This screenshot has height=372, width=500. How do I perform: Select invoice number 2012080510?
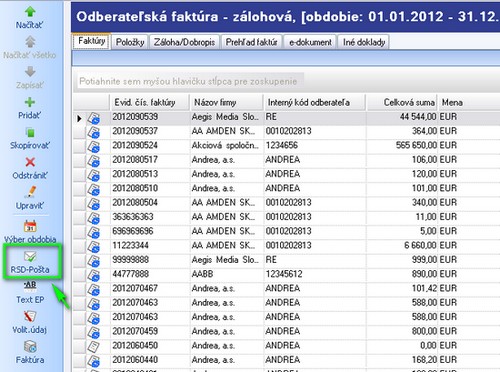(x=135, y=188)
